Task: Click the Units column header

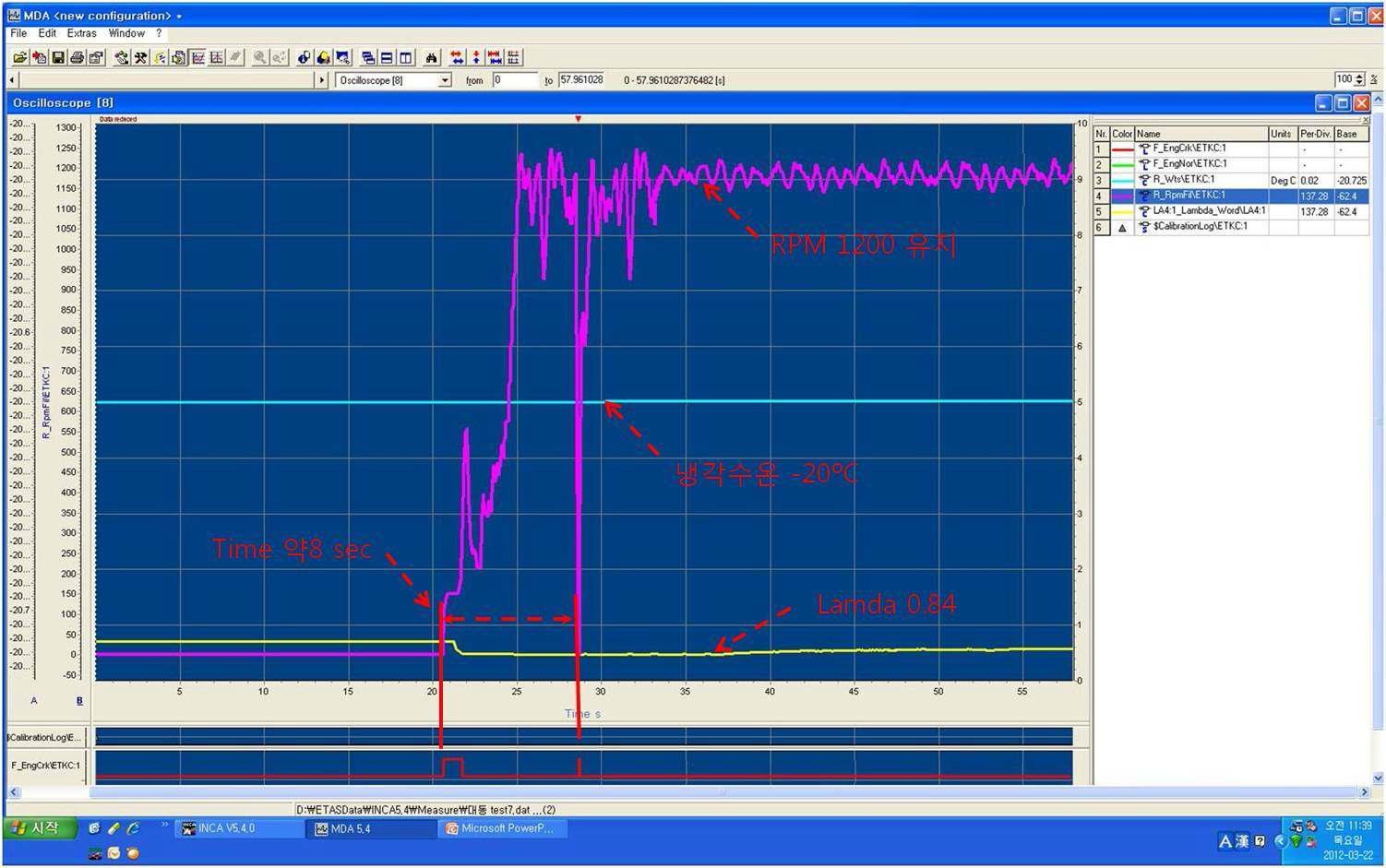Action: click(x=1282, y=134)
